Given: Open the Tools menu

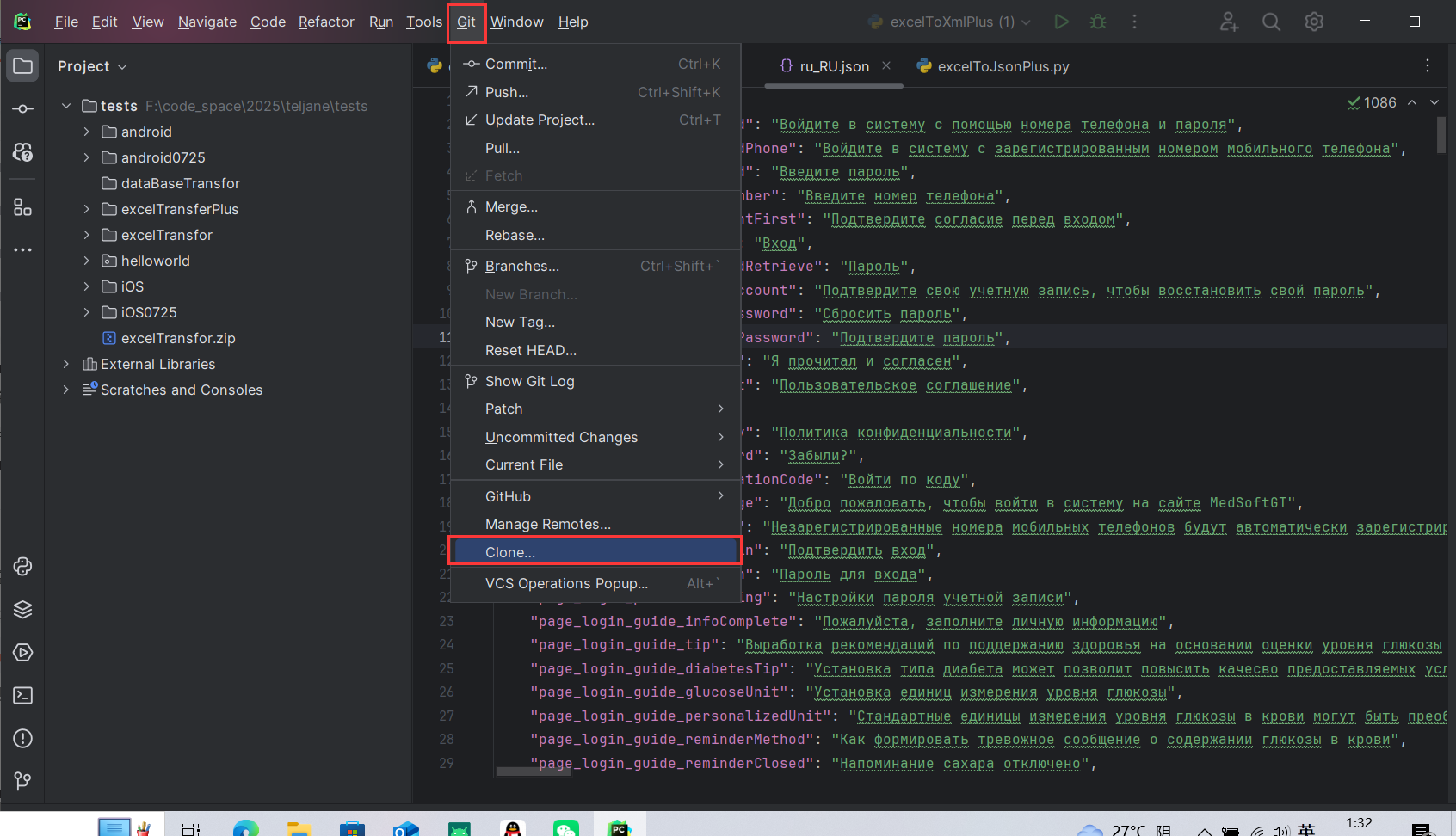Looking at the screenshot, I should click(x=424, y=22).
